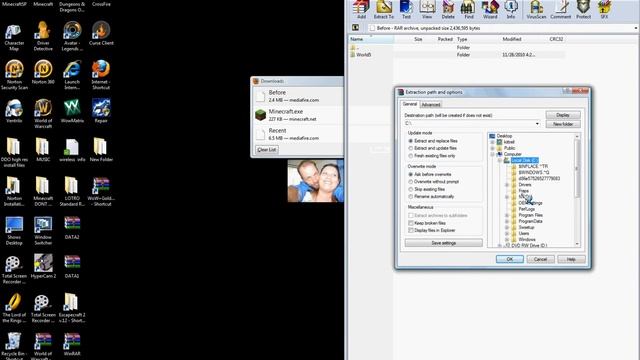This screenshot has height=360, width=640.
Task: Select the Norton 360 desktop icon
Action: [43, 73]
